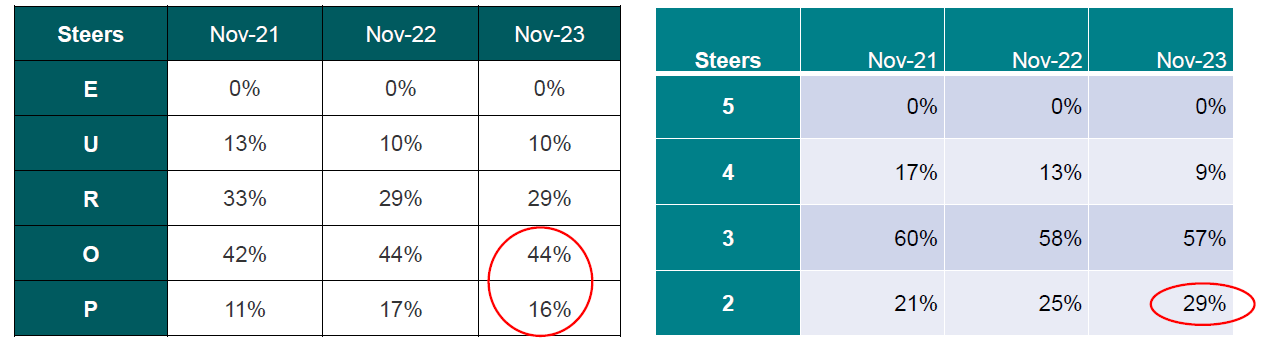
Task: Click the Nov-21 header in the left table
Action: [244, 35]
